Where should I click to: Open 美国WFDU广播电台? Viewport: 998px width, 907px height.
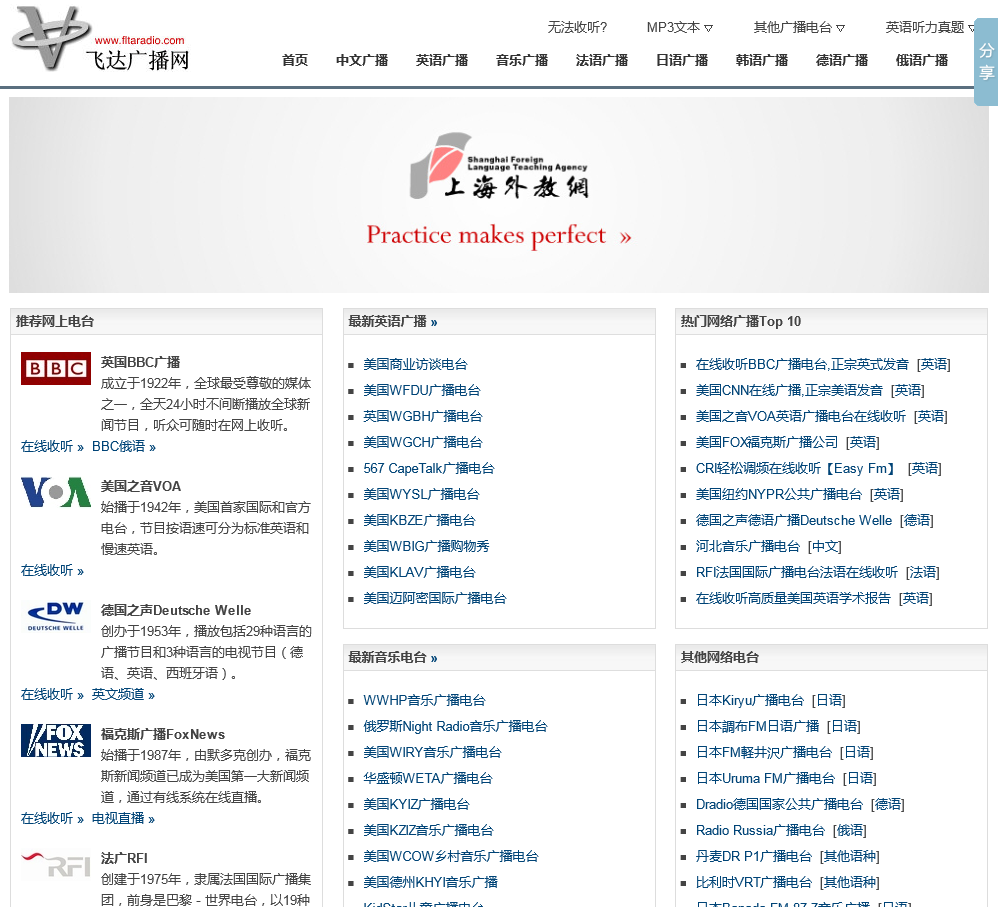422,391
